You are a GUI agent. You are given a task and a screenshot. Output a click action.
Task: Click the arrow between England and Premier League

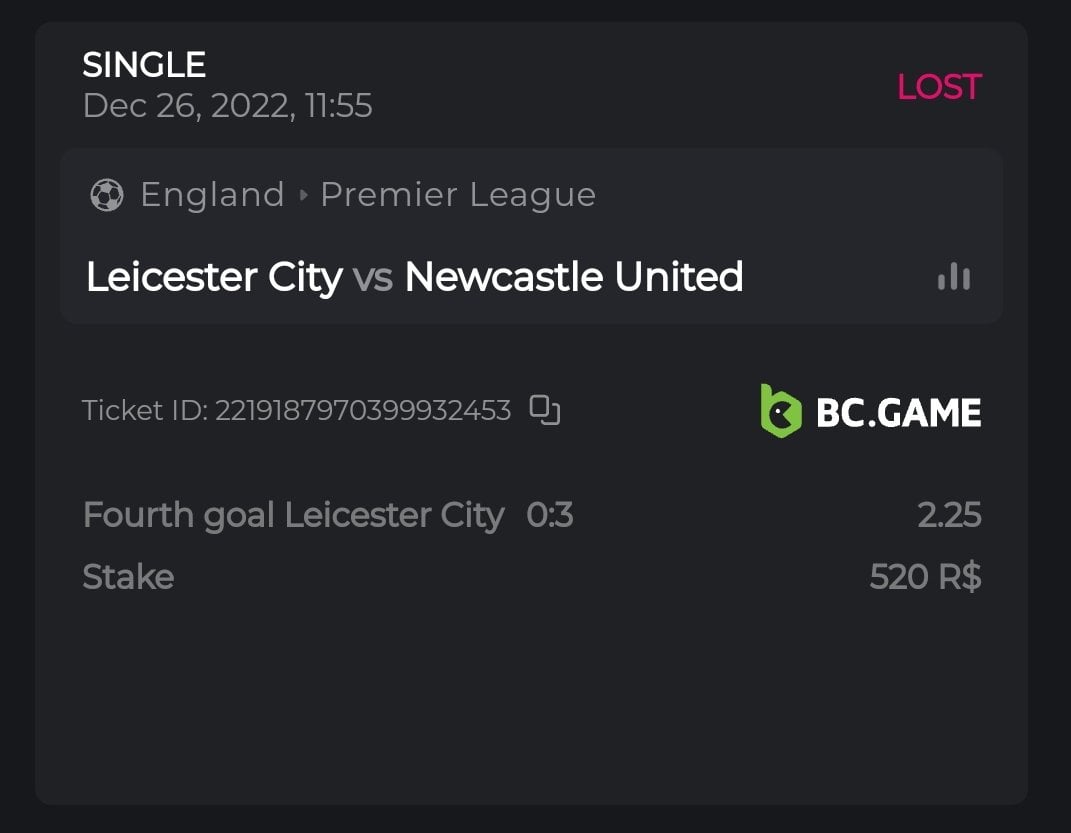click(304, 195)
